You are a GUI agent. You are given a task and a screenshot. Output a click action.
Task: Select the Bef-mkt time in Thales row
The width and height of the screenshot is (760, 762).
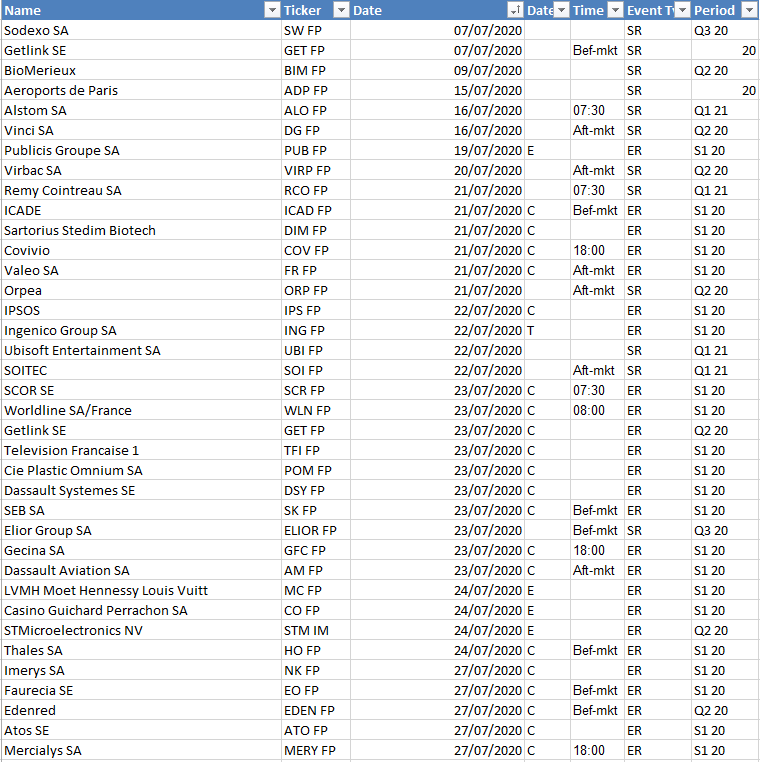click(597, 650)
